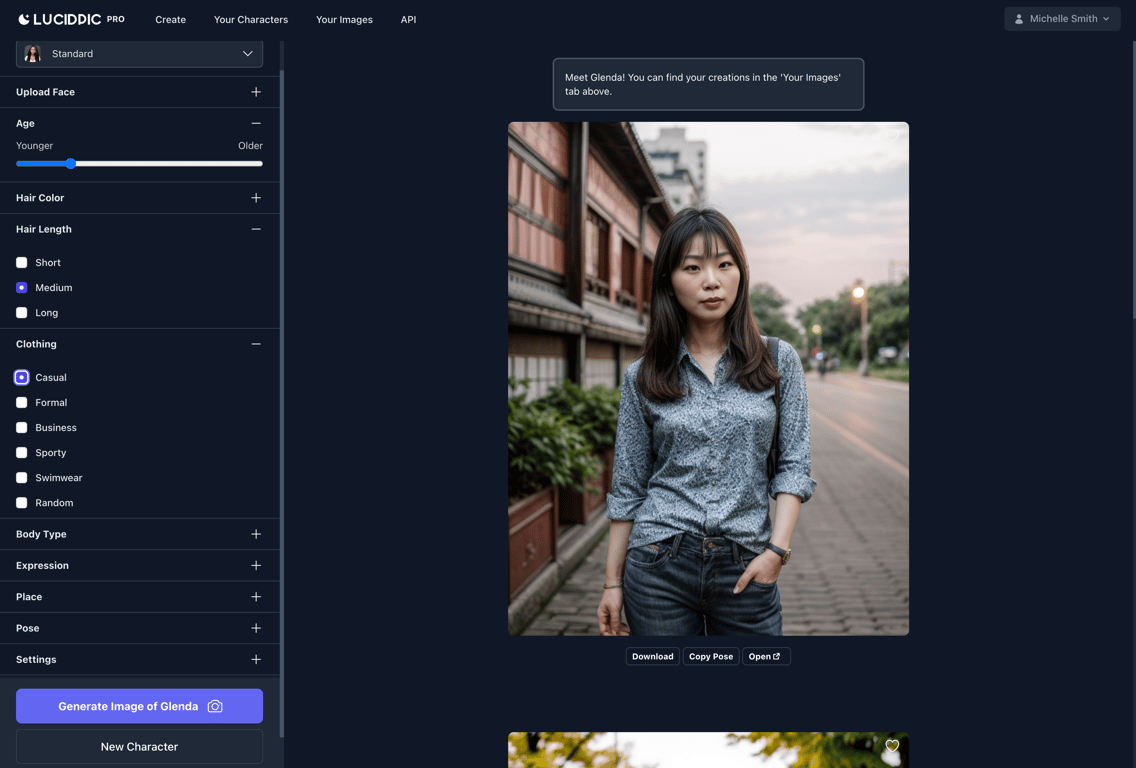1136x768 pixels.
Task: Click the Luciddic crescent moon logo
Action: (22, 18)
